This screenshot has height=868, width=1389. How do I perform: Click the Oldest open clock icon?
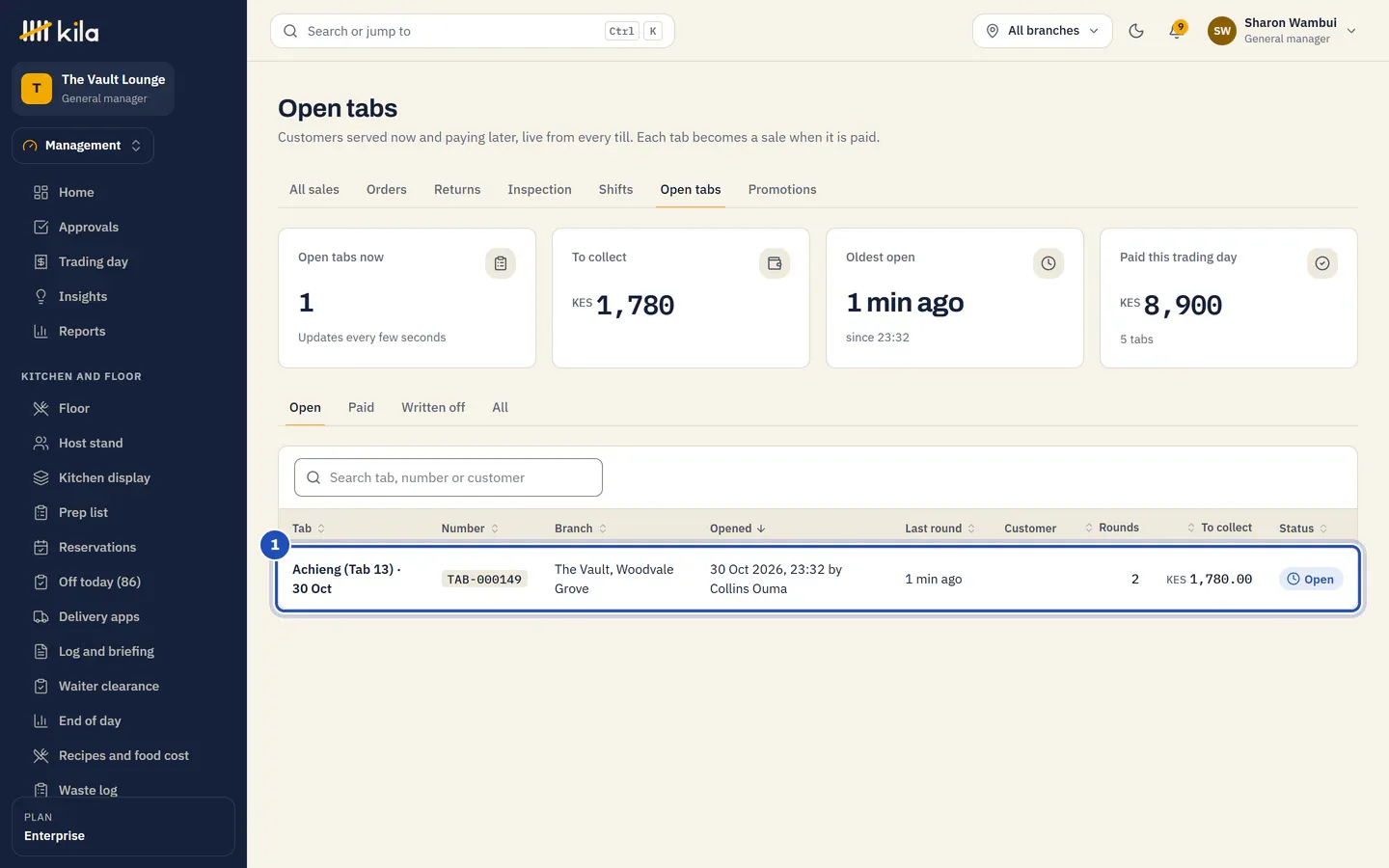[1049, 263]
